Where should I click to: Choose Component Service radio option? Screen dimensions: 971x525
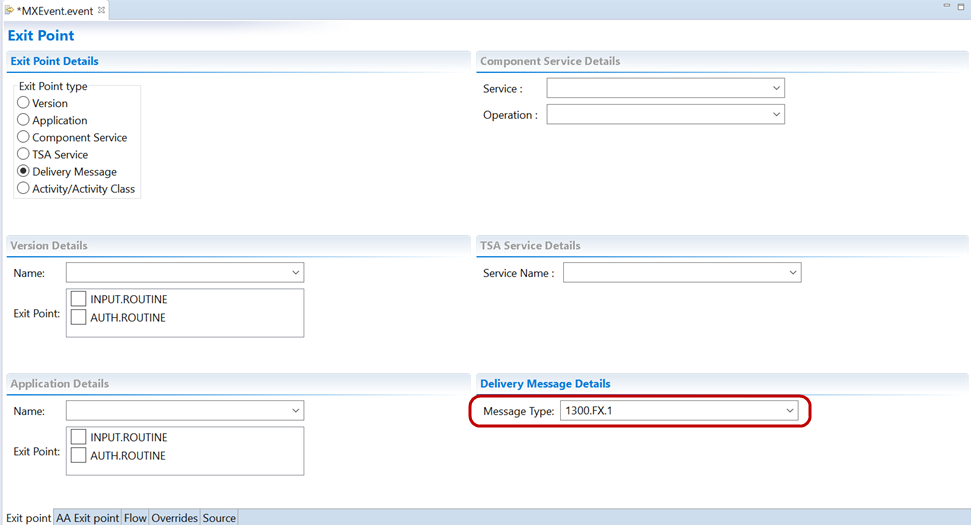click(24, 137)
